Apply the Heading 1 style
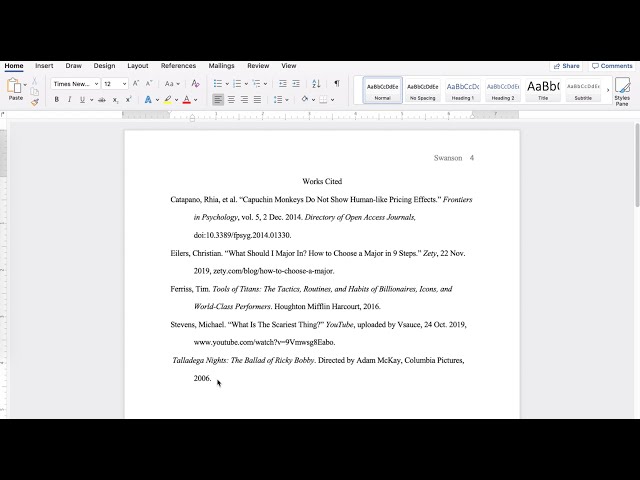The height and width of the screenshot is (480, 640). tap(462, 90)
